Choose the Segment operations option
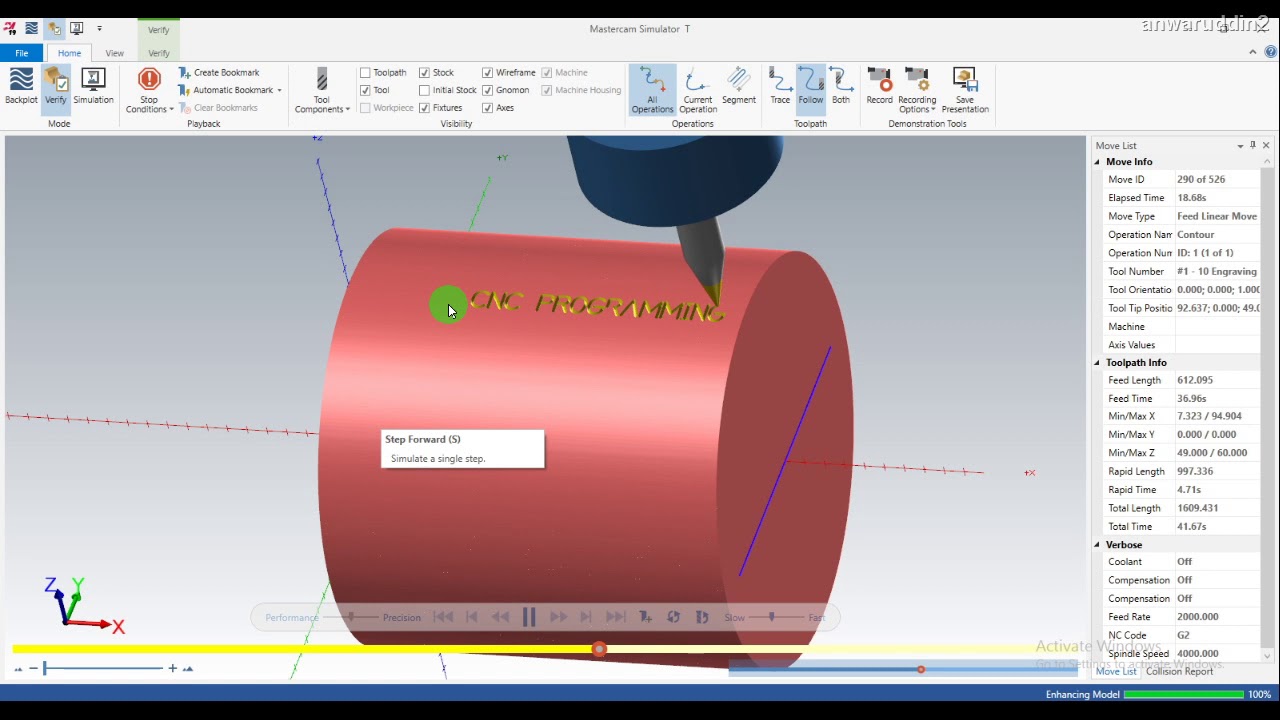 tap(739, 86)
